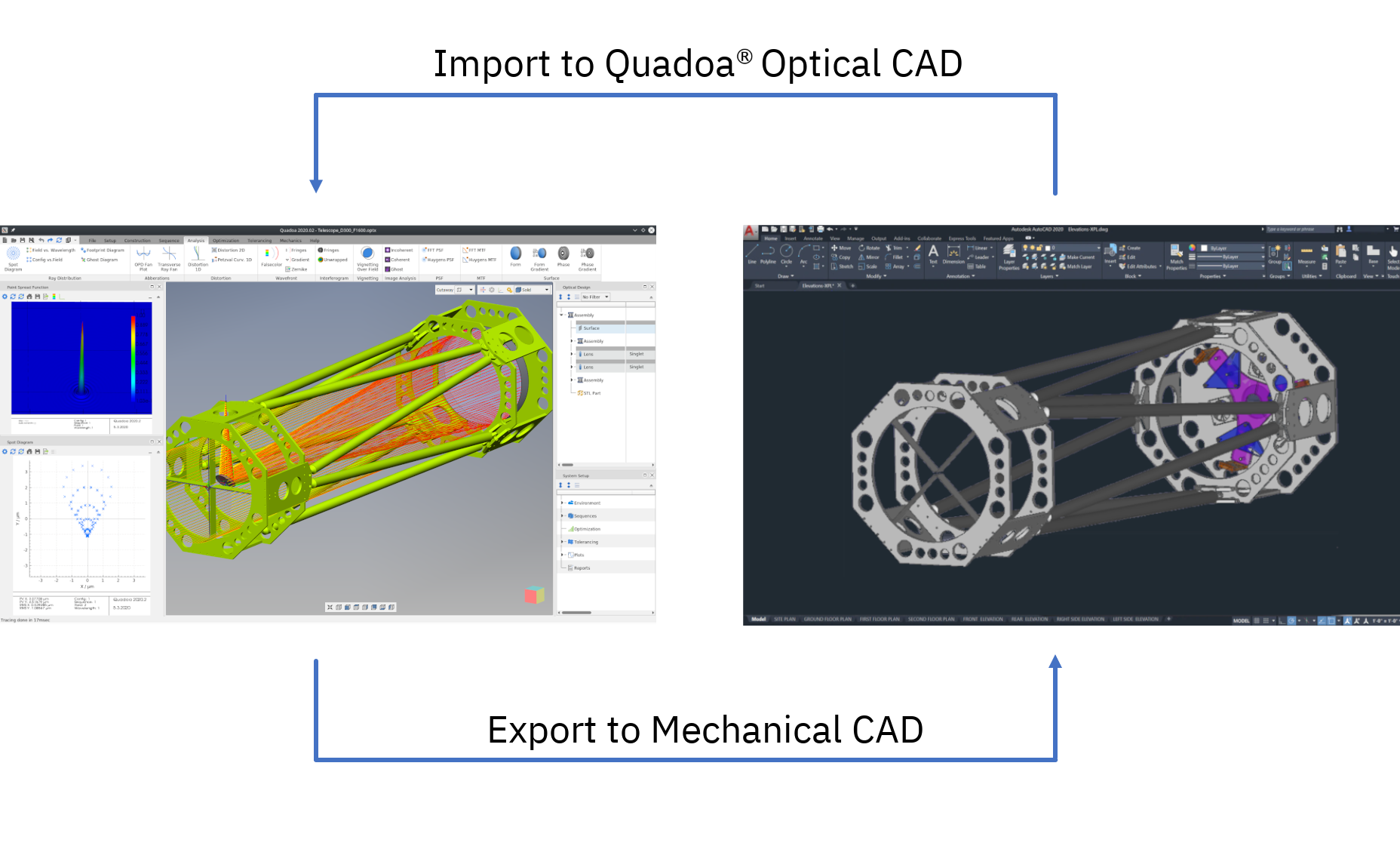
Task: Click the Match Properties tool in AutoCAD
Action: (1176, 257)
